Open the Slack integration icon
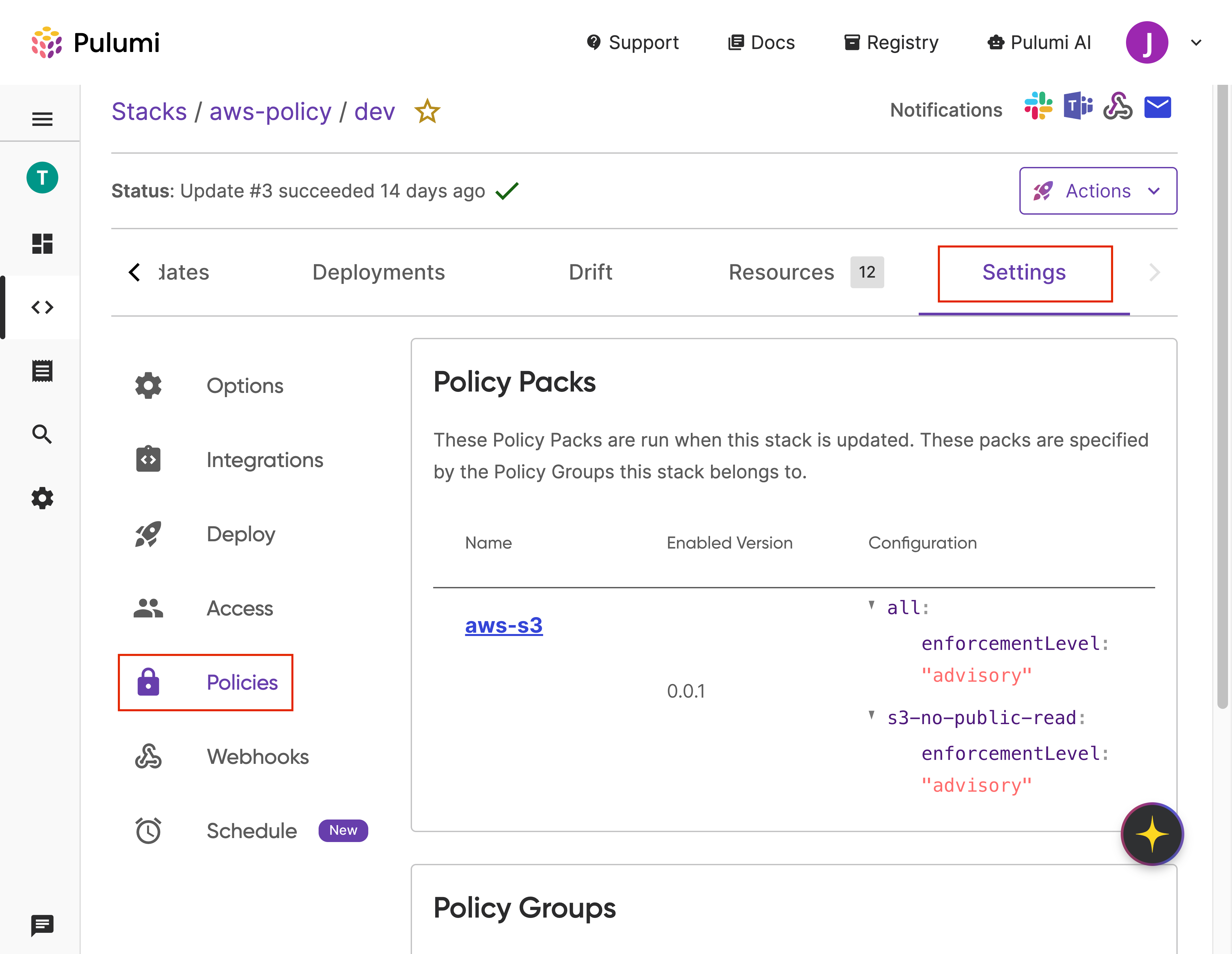The height and width of the screenshot is (954, 1232). (x=1038, y=107)
